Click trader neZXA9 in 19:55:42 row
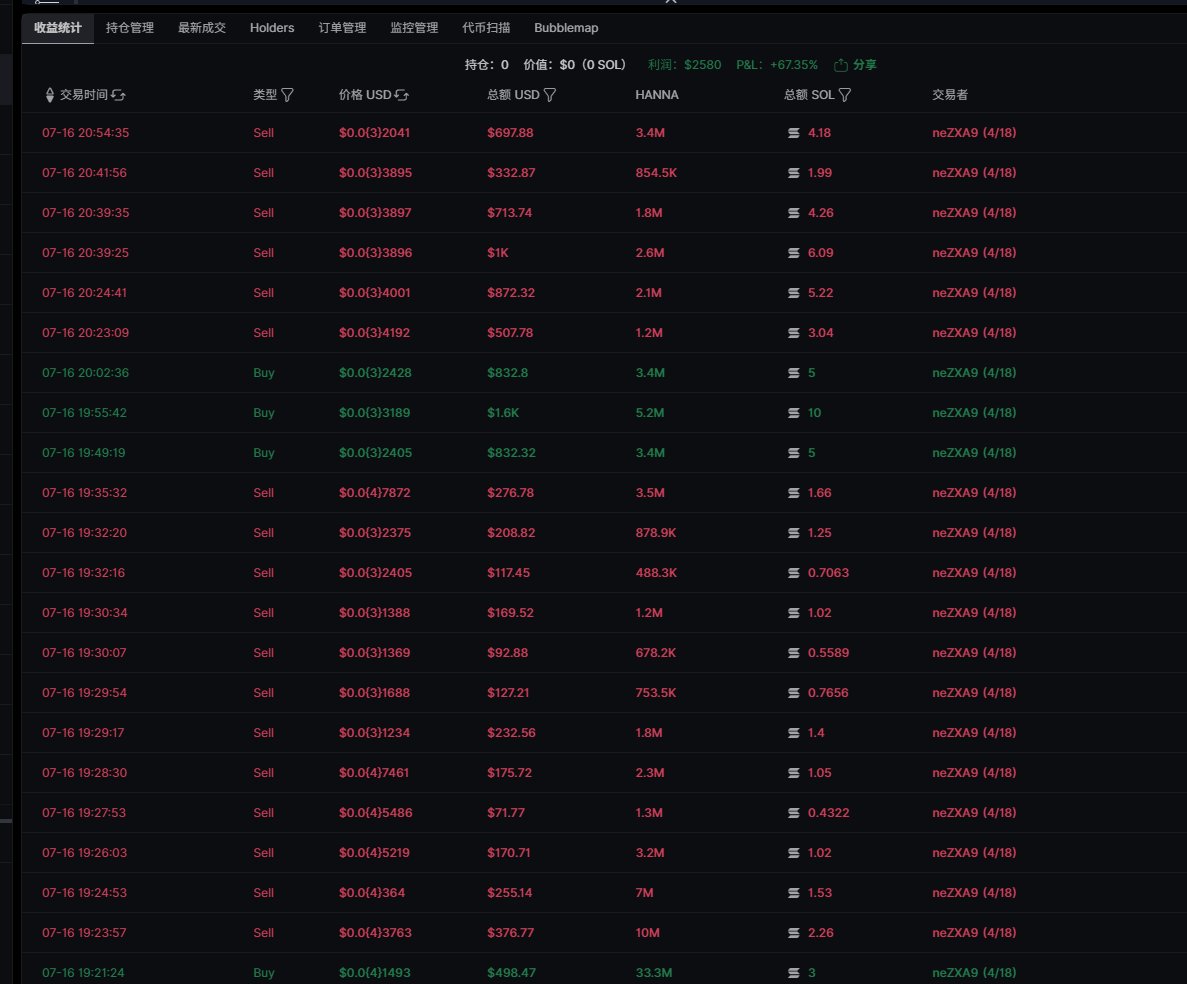Viewport: 1187px width, 984px height. (974, 413)
